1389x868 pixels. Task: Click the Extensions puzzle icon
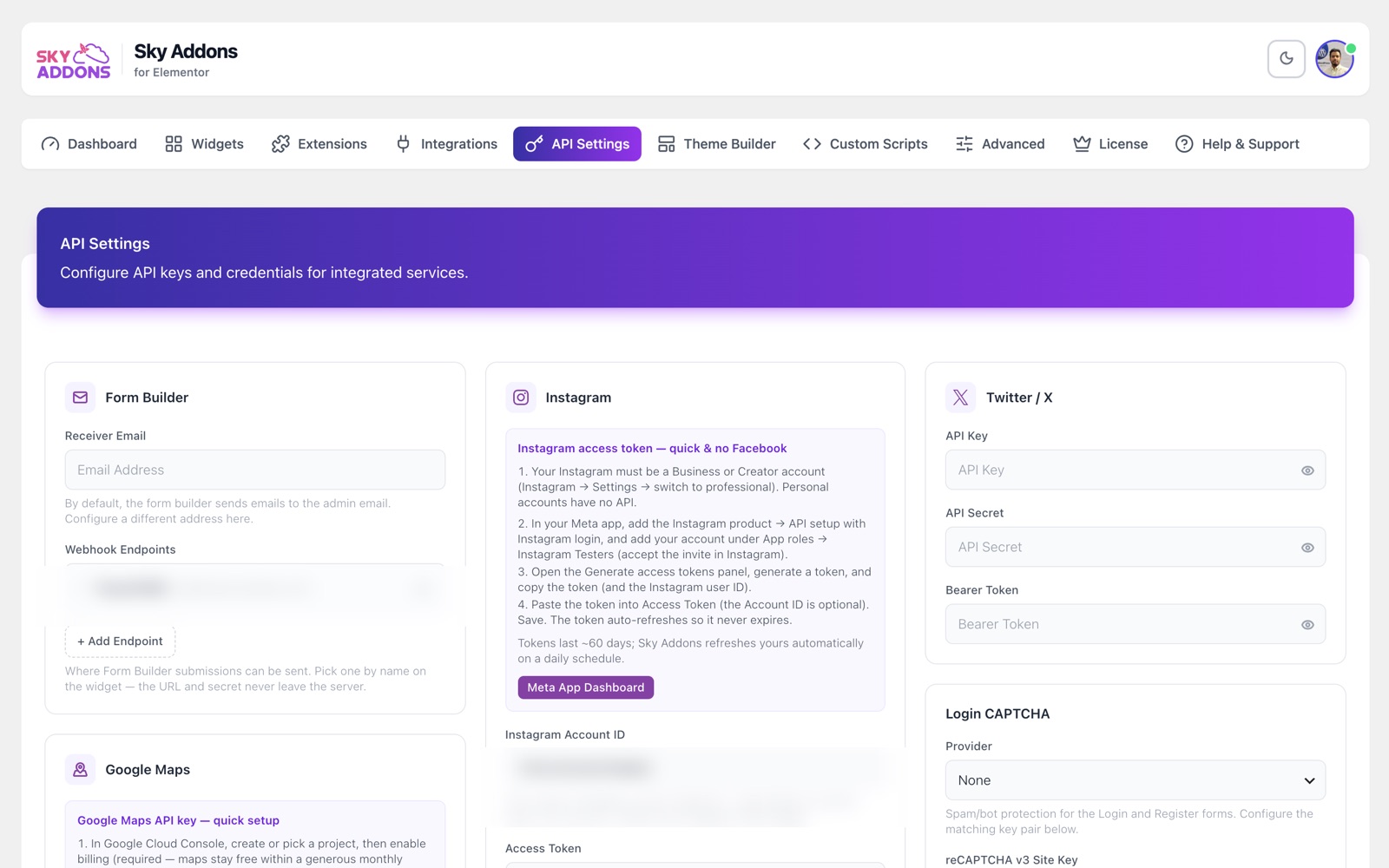point(280,144)
